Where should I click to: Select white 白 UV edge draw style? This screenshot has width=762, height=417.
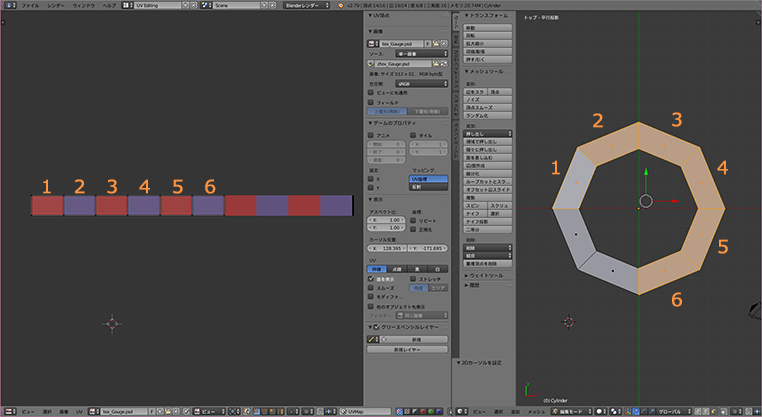[437, 269]
